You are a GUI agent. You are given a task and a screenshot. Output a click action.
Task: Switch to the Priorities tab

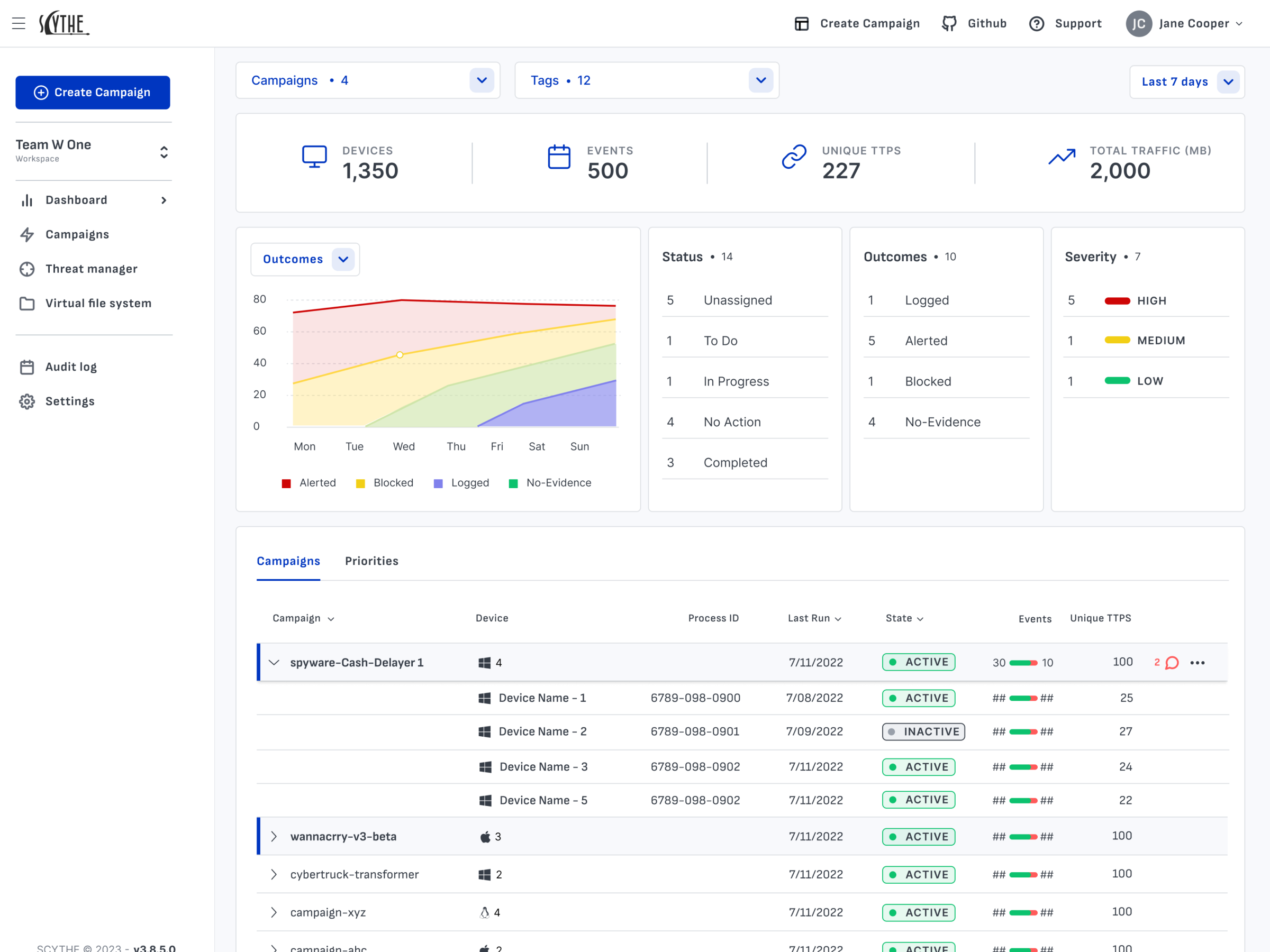coord(371,561)
